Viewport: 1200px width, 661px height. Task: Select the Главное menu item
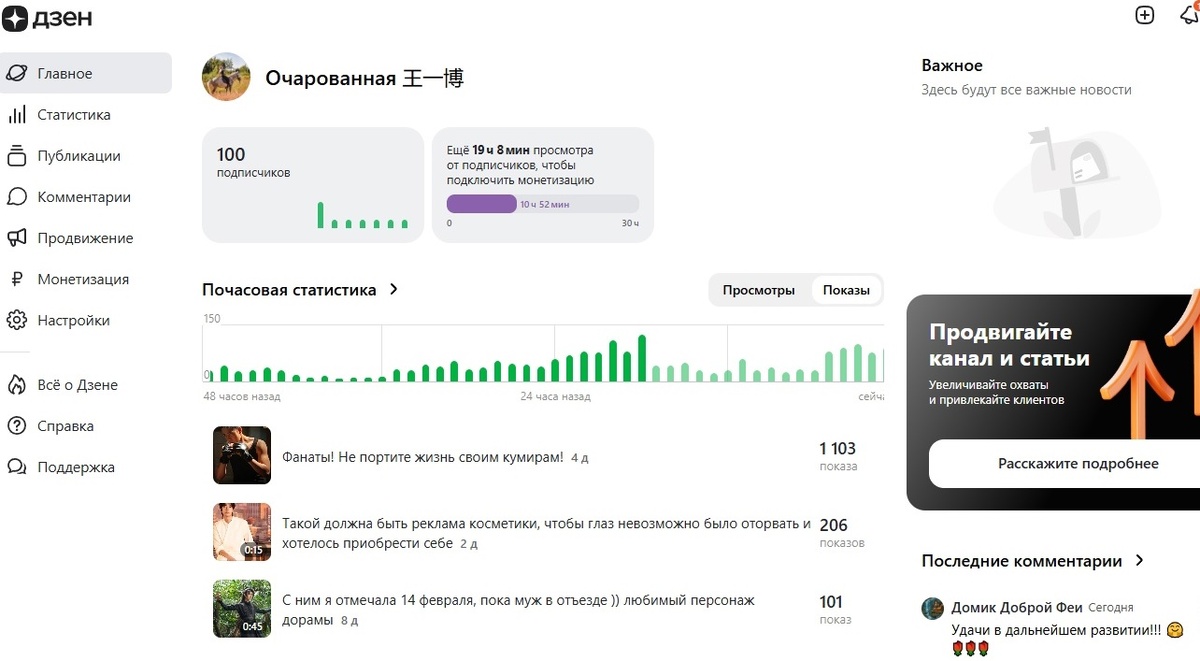67,72
